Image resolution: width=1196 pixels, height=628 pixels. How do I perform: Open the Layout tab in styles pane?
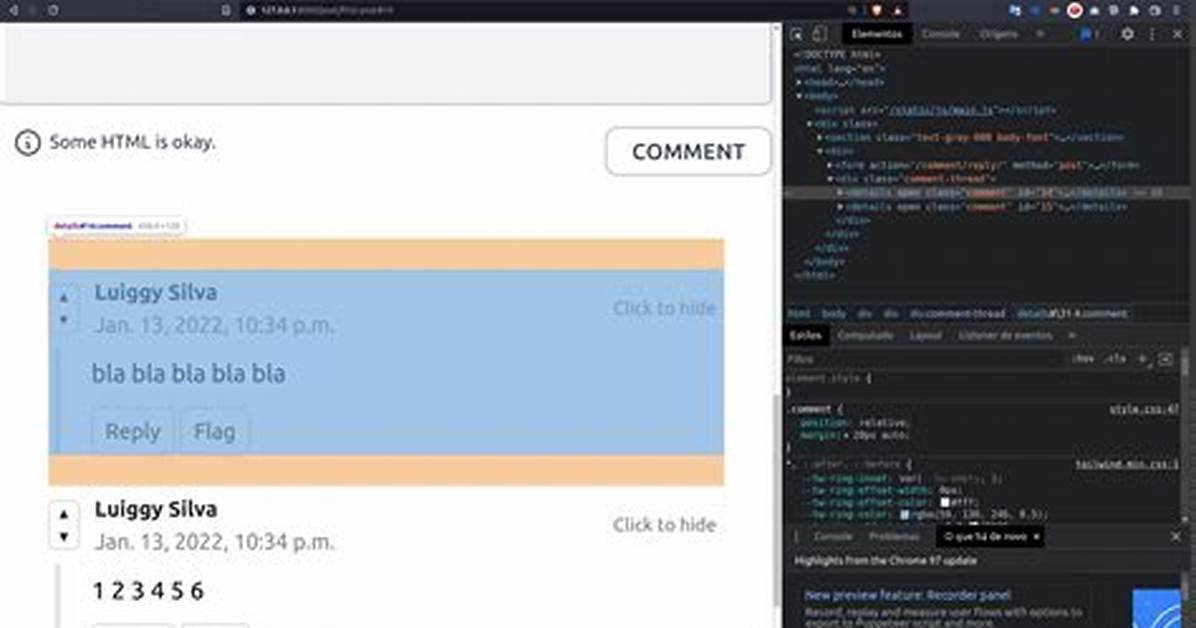(x=925, y=335)
